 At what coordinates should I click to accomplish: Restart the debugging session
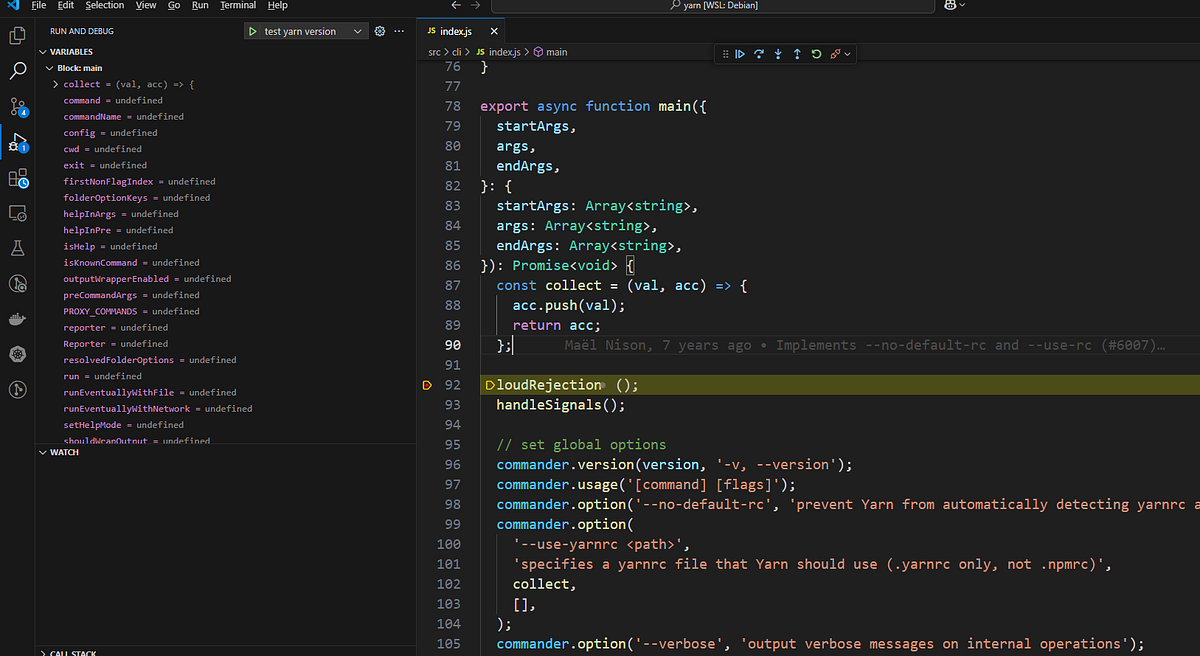815,53
